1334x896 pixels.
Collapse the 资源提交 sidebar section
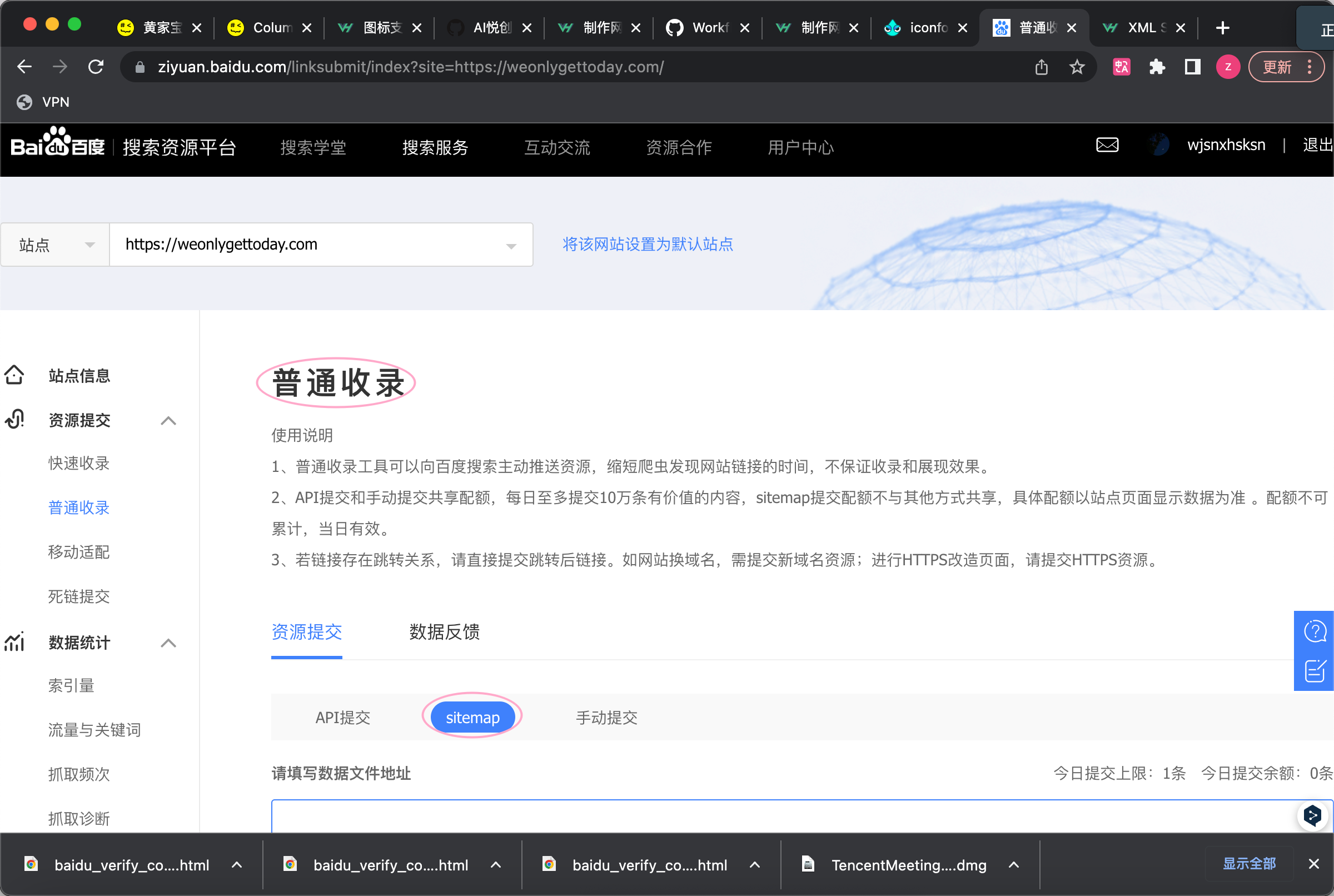pyautogui.click(x=168, y=421)
